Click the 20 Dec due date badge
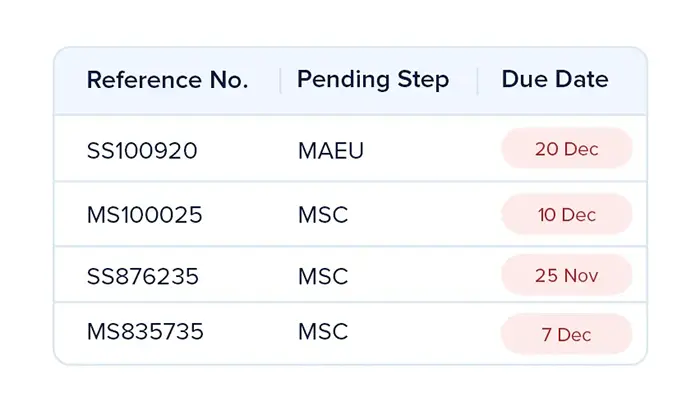 click(566, 149)
